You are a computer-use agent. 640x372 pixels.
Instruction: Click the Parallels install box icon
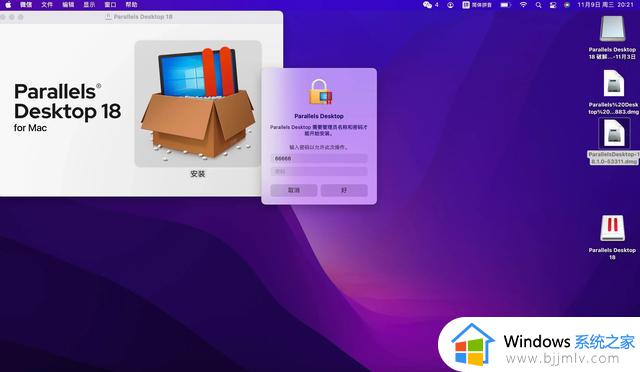(x=198, y=103)
